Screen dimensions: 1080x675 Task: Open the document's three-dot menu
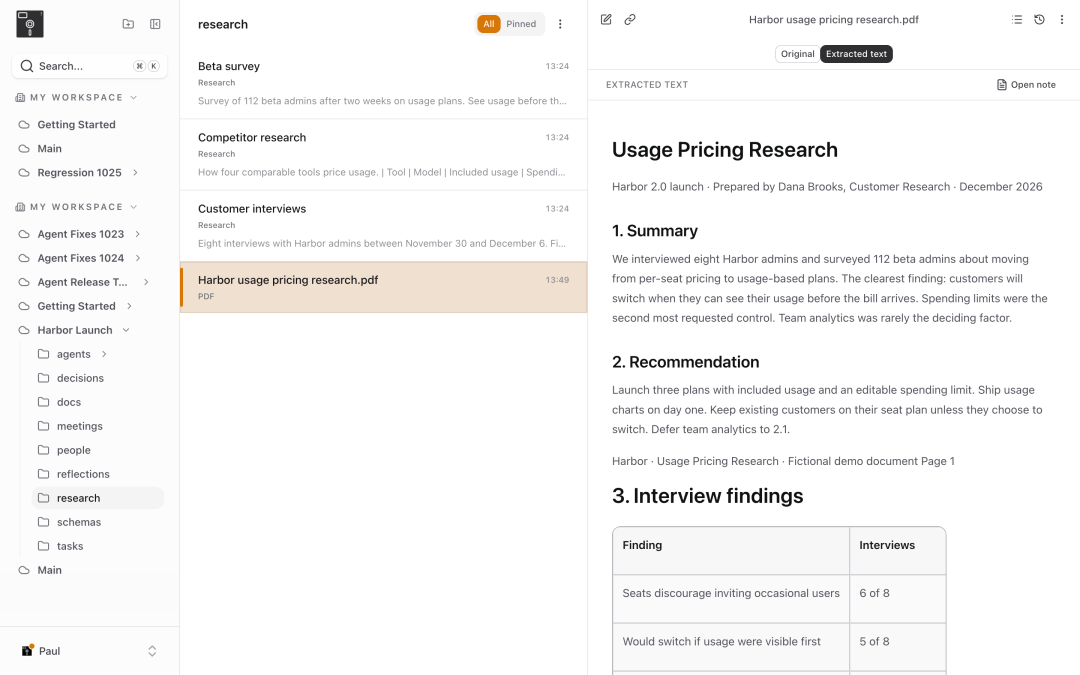point(1061,19)
